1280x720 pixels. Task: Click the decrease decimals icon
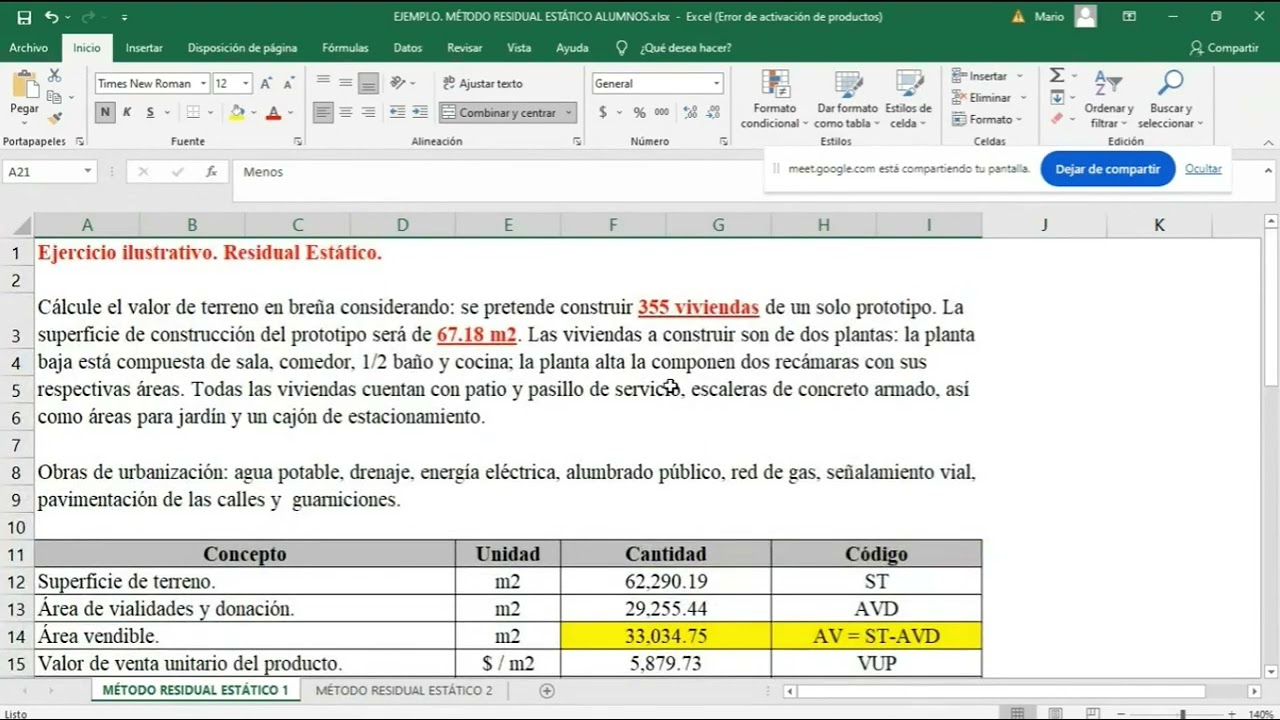(714, 113)
